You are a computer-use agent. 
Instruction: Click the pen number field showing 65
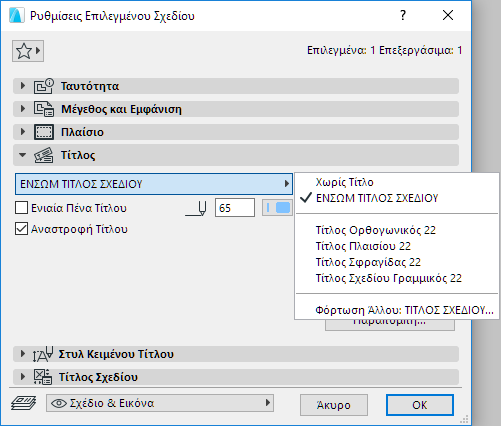[x=235, y=208]
